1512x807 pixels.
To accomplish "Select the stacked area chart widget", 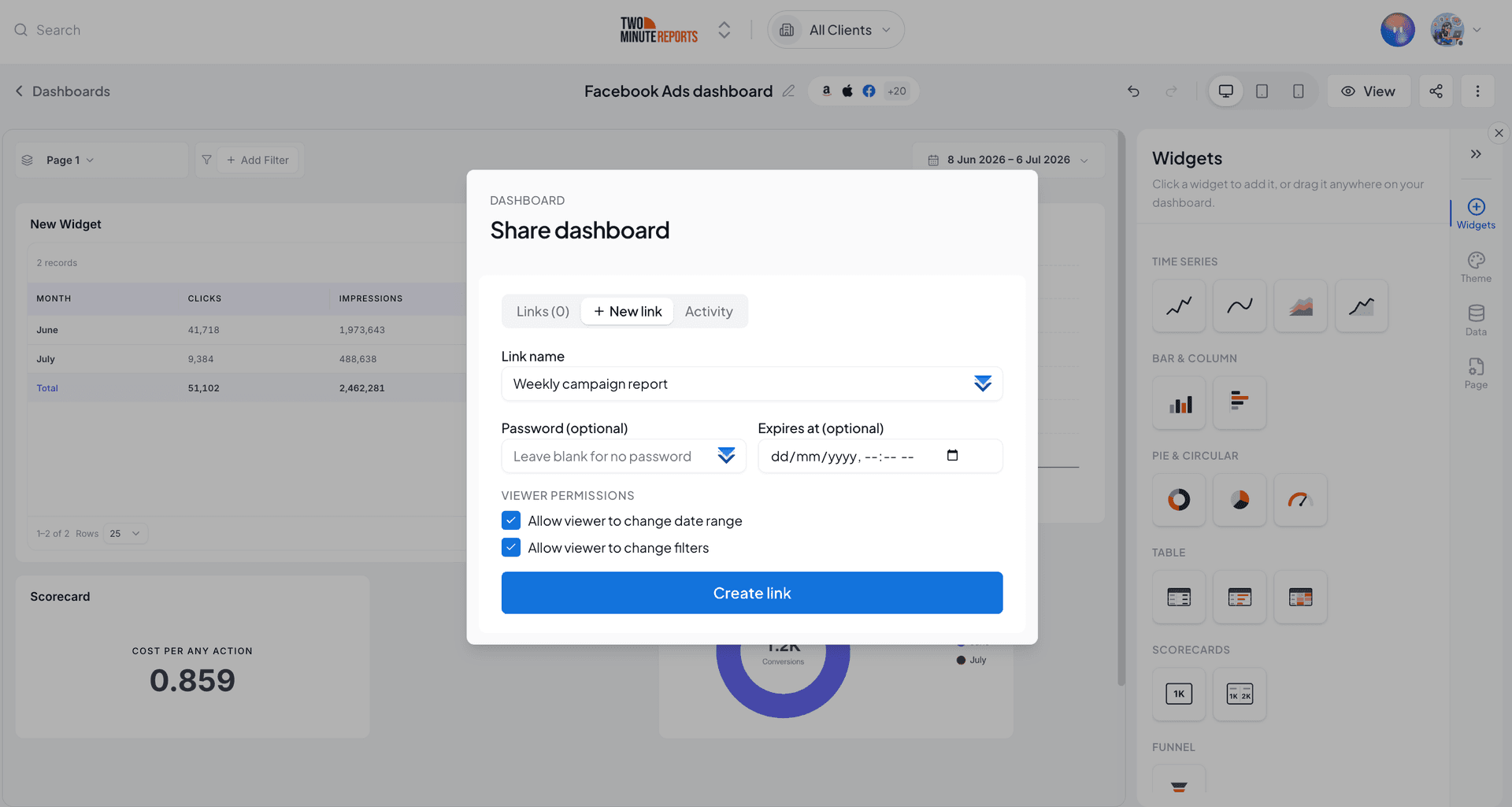I will [x=1300, y=305].
